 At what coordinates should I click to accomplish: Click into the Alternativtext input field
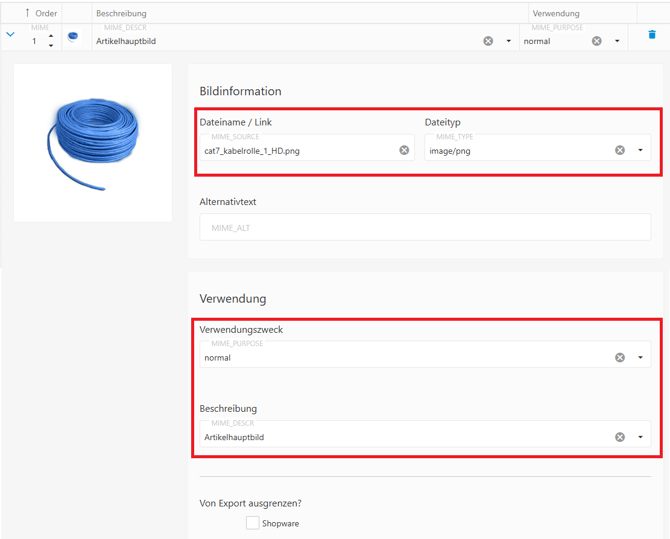425,227
